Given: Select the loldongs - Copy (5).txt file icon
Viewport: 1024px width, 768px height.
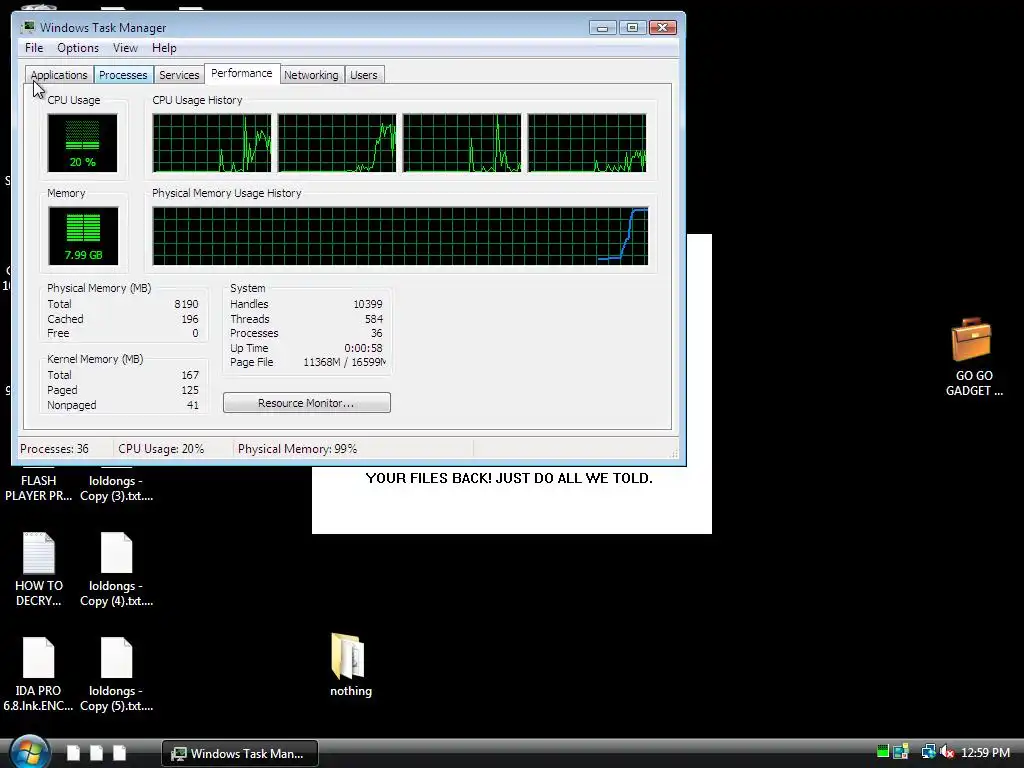Looking at the screenshot, I should coord(116,658).
